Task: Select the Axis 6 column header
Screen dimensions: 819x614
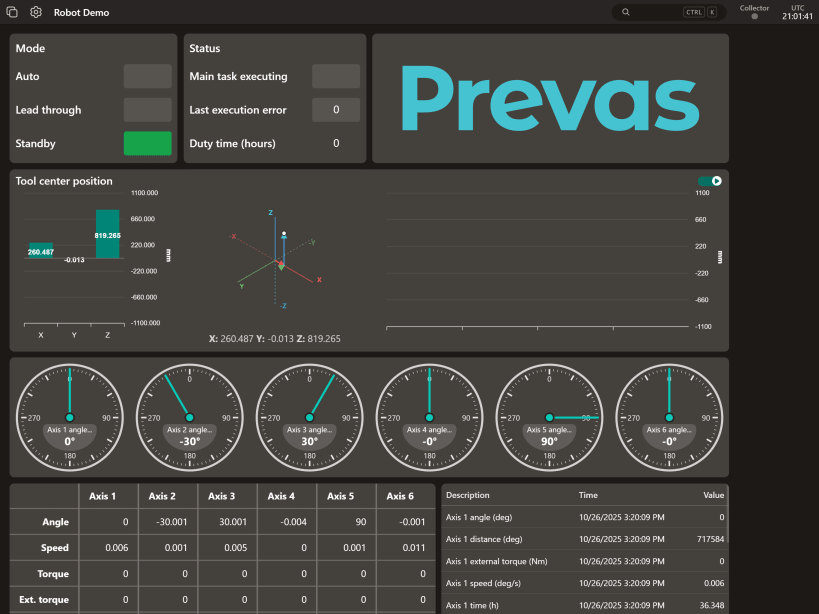Action: point(406,496)
